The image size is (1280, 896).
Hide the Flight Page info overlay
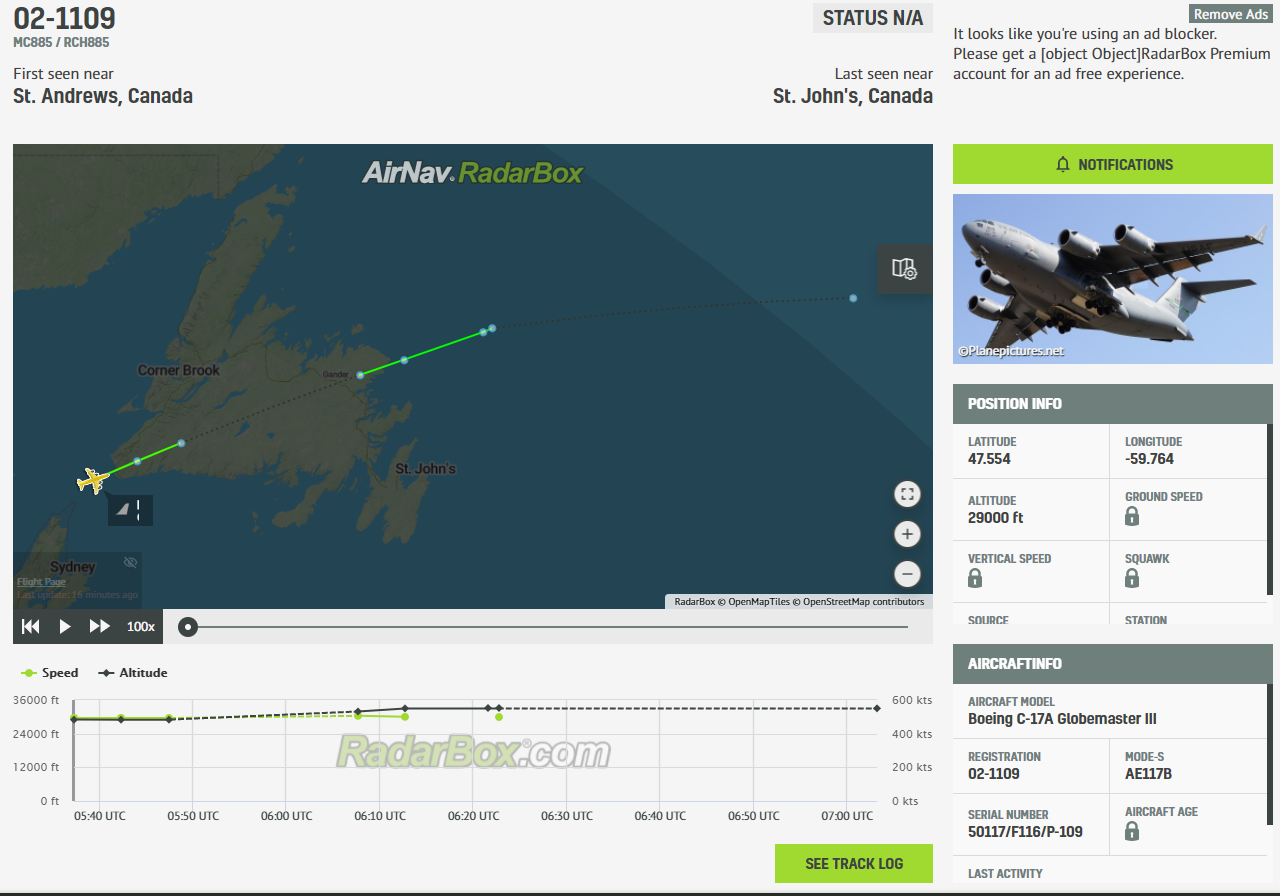(130, 562)
